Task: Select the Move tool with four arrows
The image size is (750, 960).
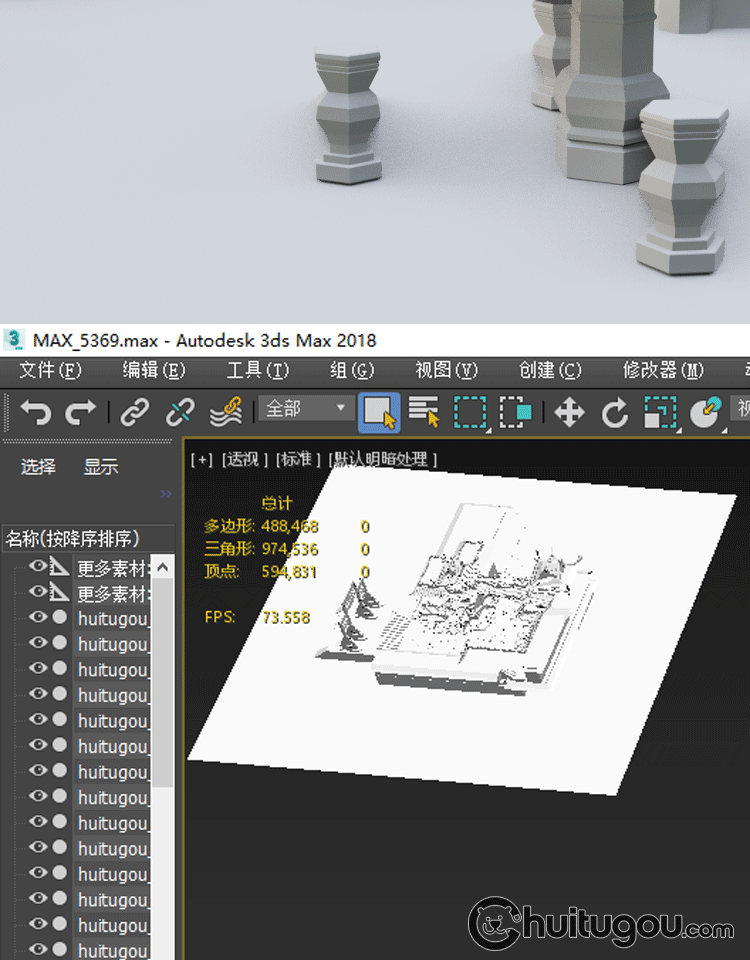Action: click(569, 411)
